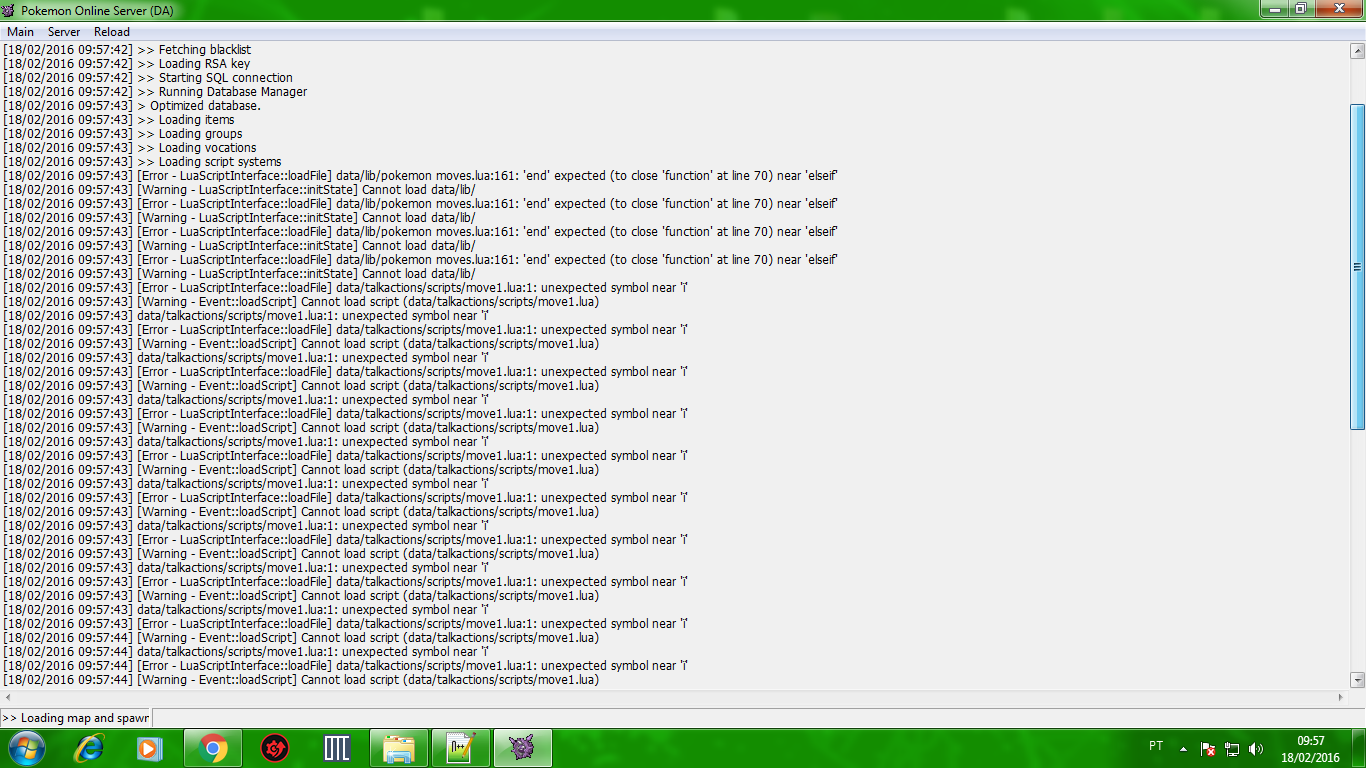Click the 'Loading RSA key' log line
The width and height of the screenshot is (1366, 768).
[127, 64]
